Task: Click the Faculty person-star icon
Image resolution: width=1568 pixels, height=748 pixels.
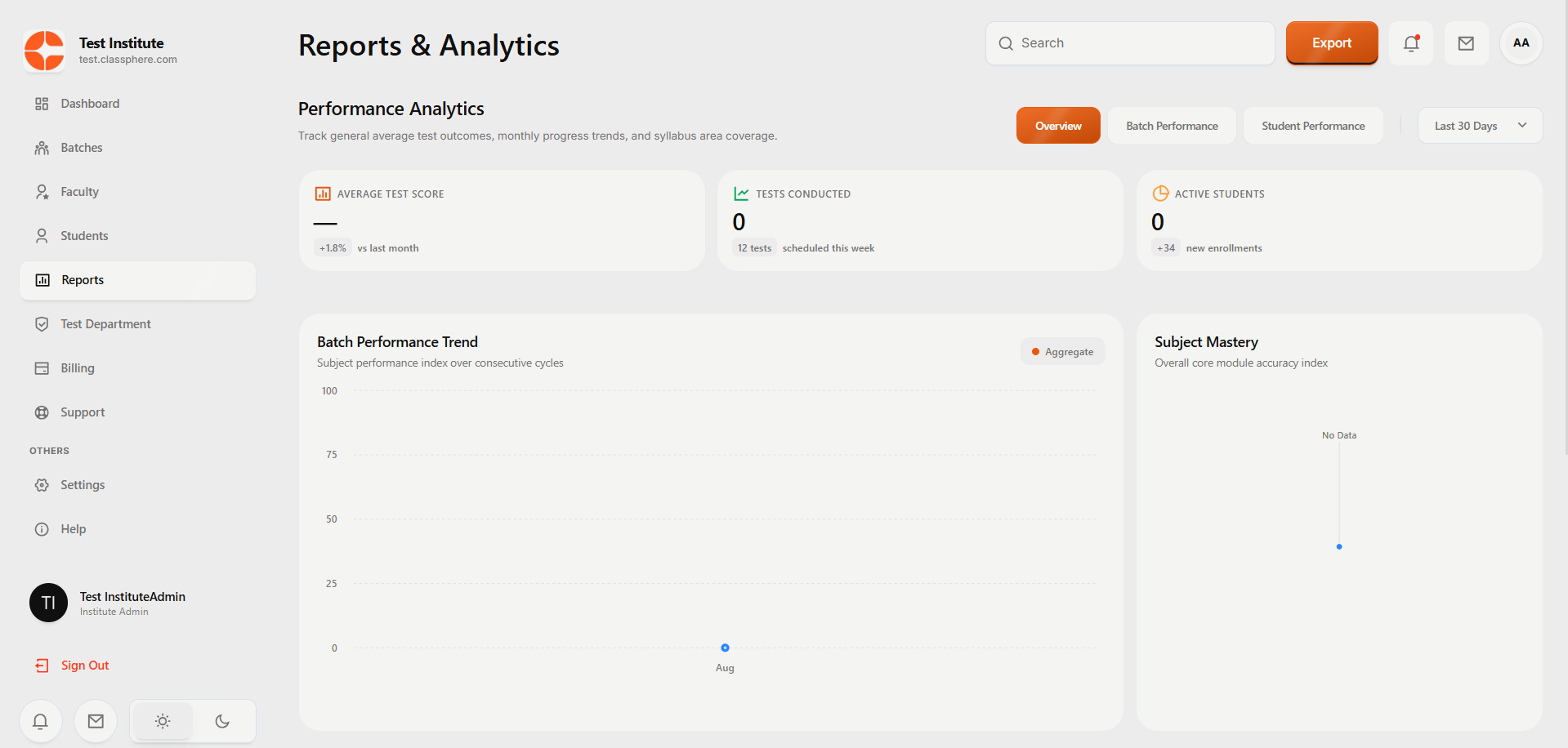Action: coord(42,192)
